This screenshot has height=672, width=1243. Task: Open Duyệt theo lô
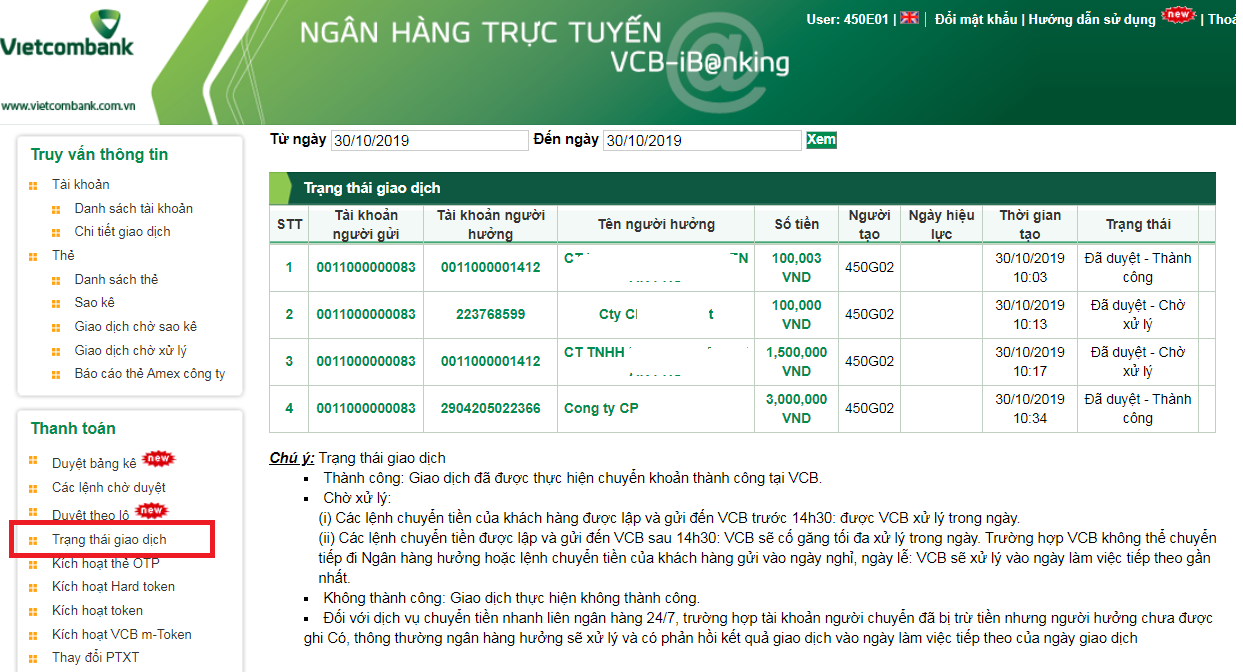91,516
